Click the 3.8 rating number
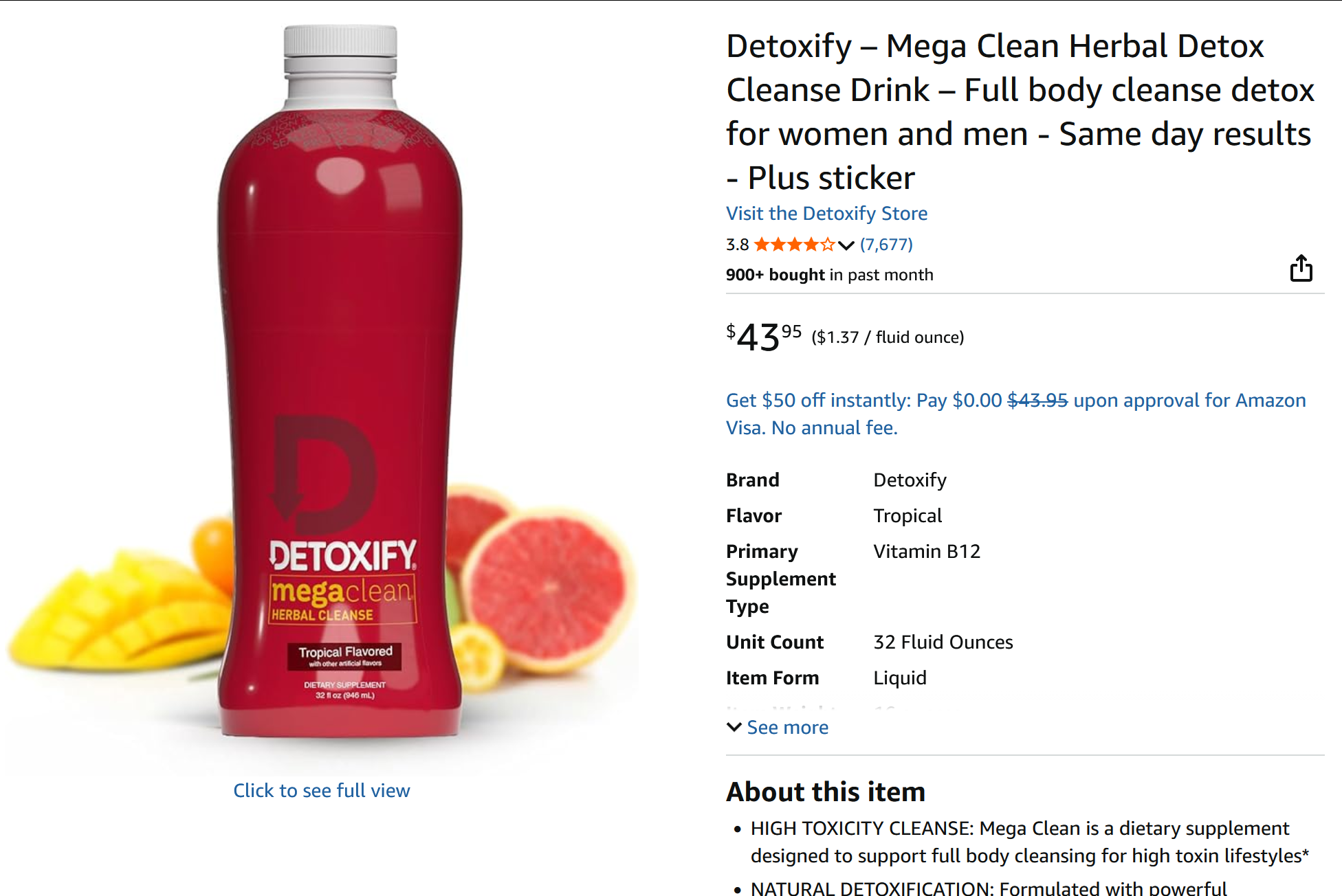This screenshot has width=1342, height=896. pos(737,245)
